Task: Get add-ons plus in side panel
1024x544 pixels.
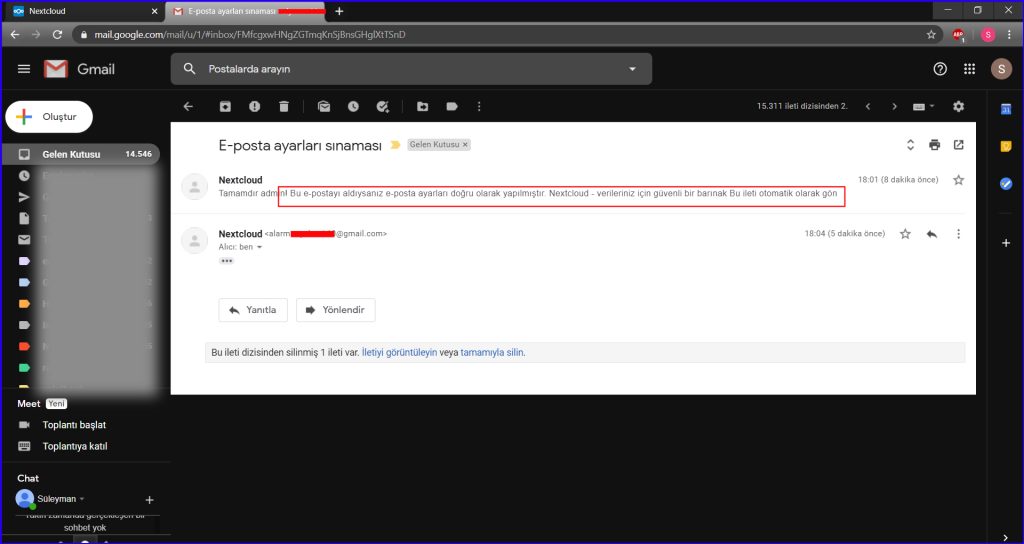Action: coord(1006,243)
